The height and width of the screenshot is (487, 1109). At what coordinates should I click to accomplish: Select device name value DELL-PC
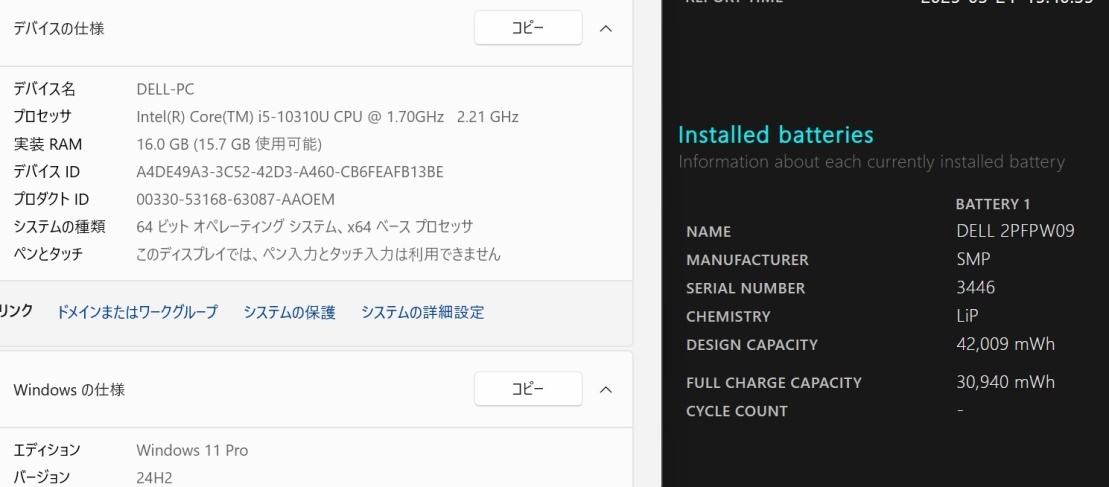click(165, 90)
